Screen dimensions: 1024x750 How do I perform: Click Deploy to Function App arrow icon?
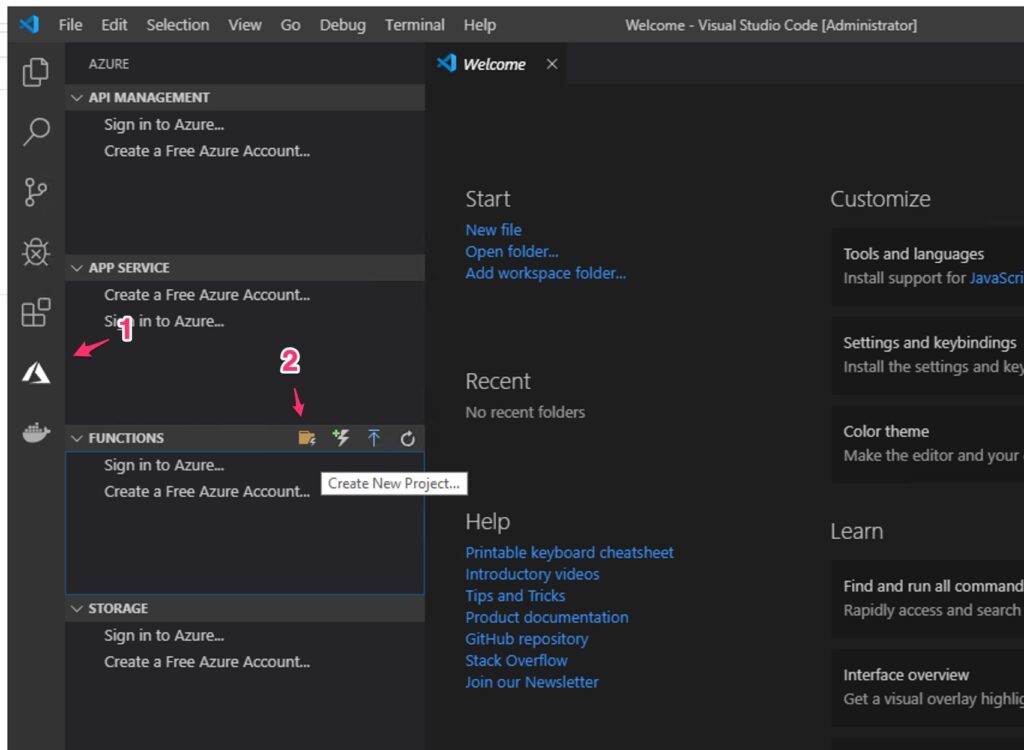(374, 438)
